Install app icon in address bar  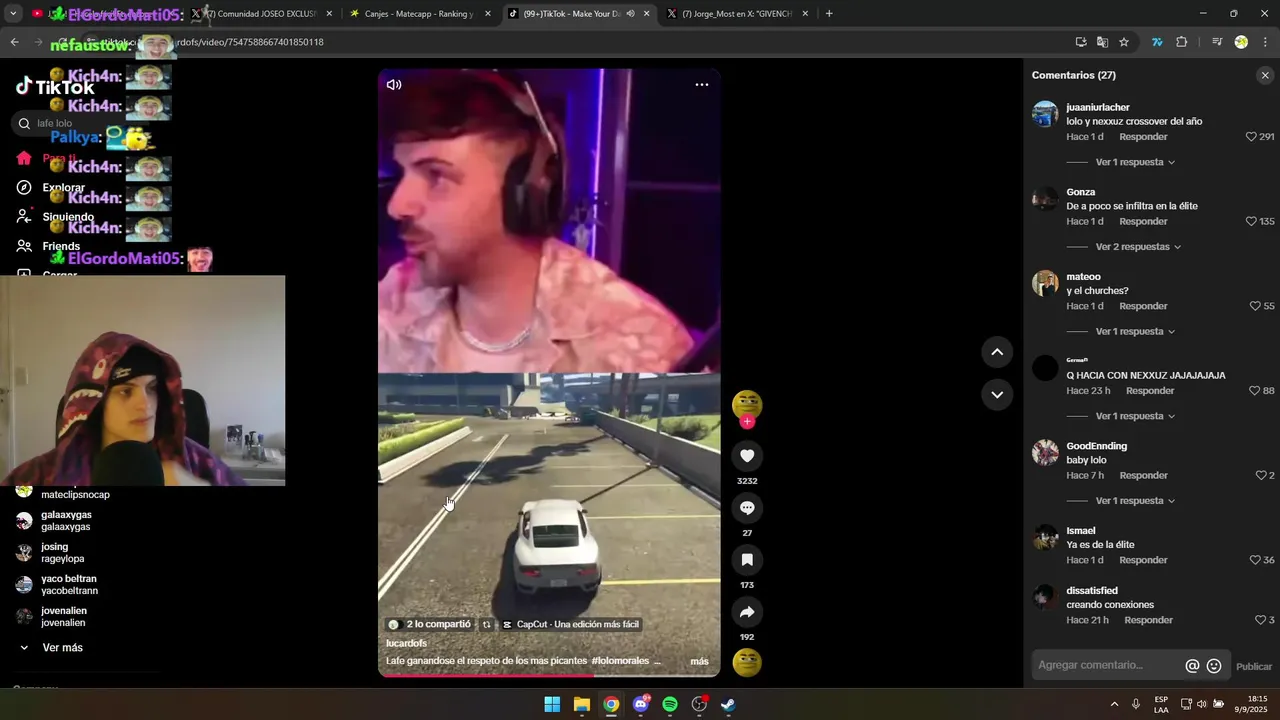(x=1081, y=42)
